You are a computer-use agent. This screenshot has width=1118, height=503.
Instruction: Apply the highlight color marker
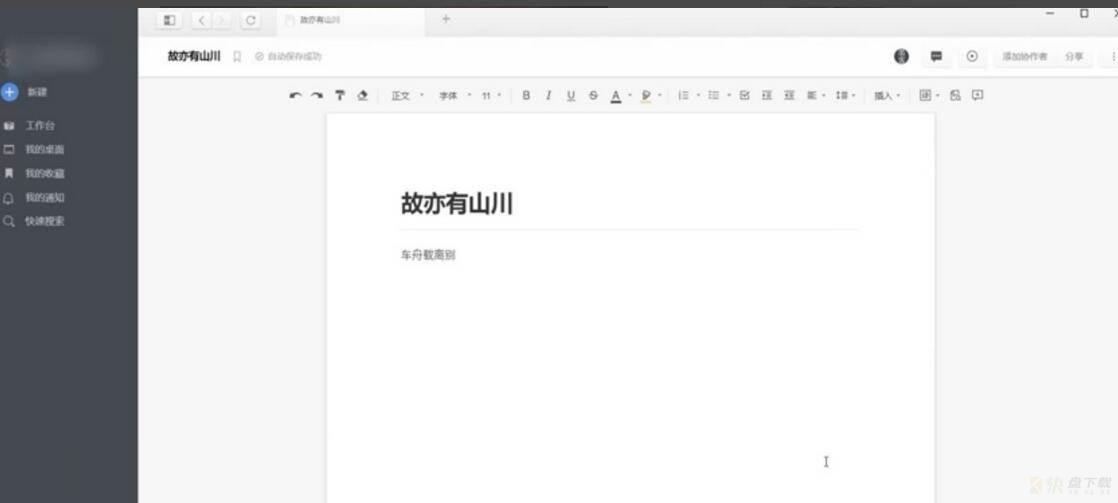pos(646,96)
